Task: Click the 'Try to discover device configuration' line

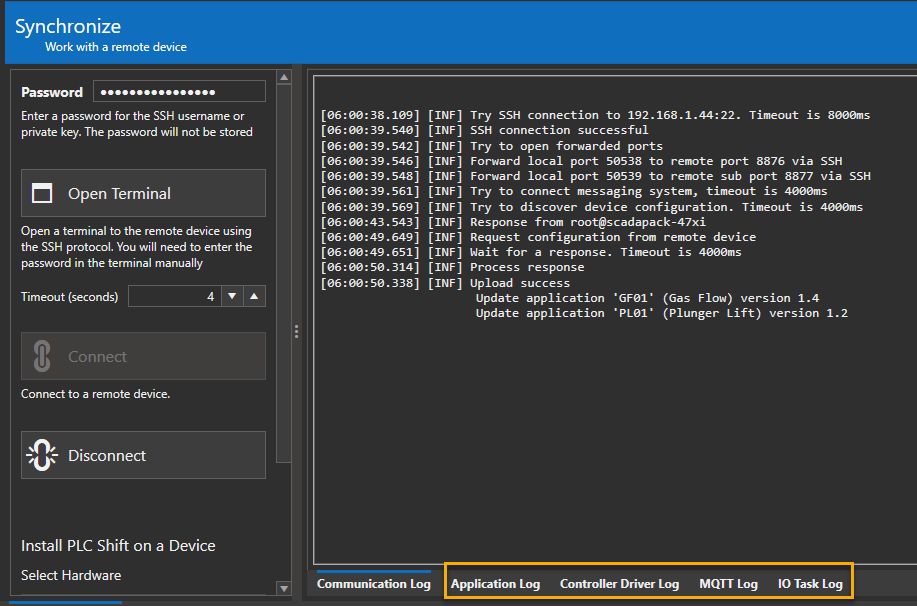Action: (592, 207)
